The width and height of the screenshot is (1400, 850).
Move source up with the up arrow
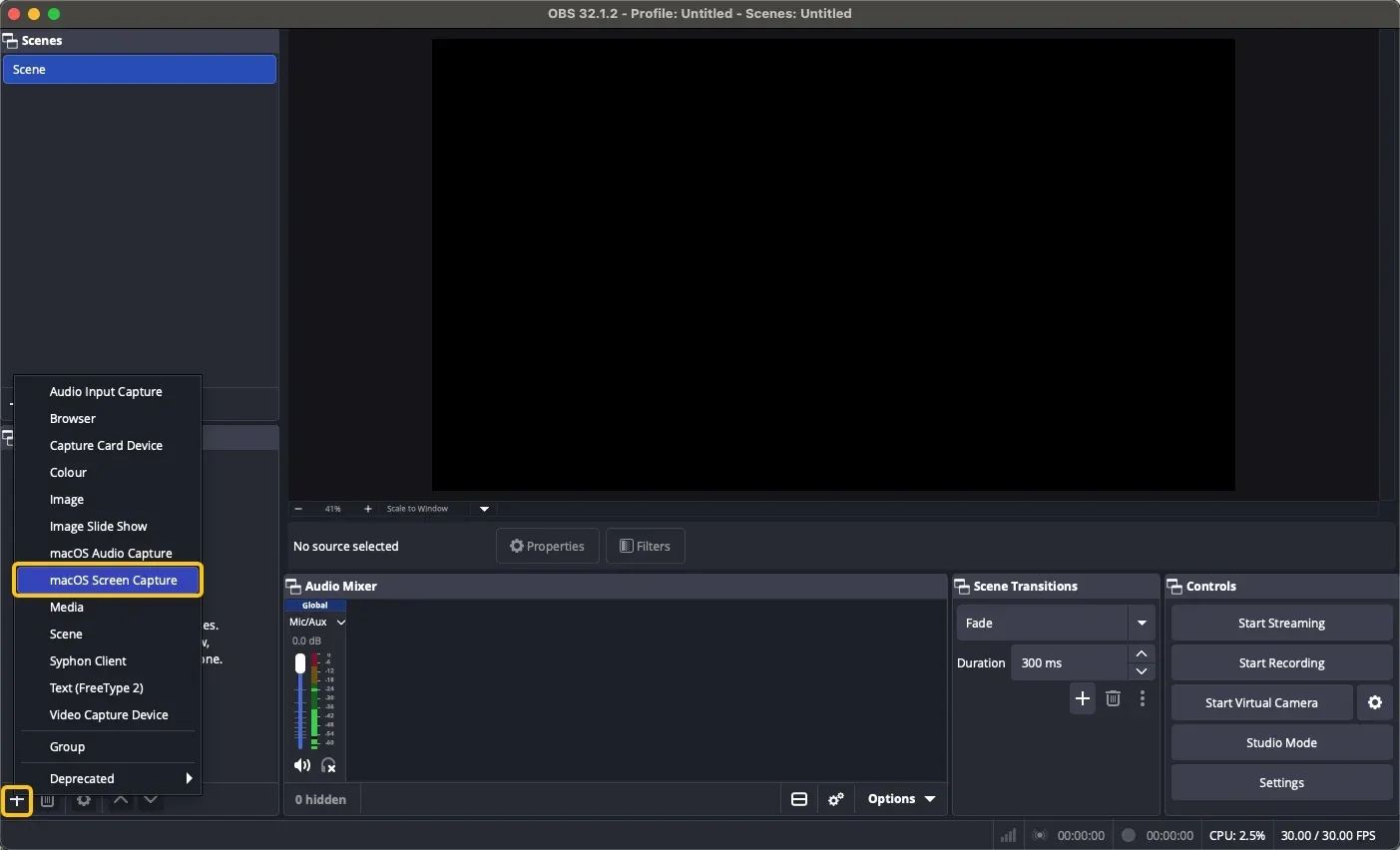point(120,801)
